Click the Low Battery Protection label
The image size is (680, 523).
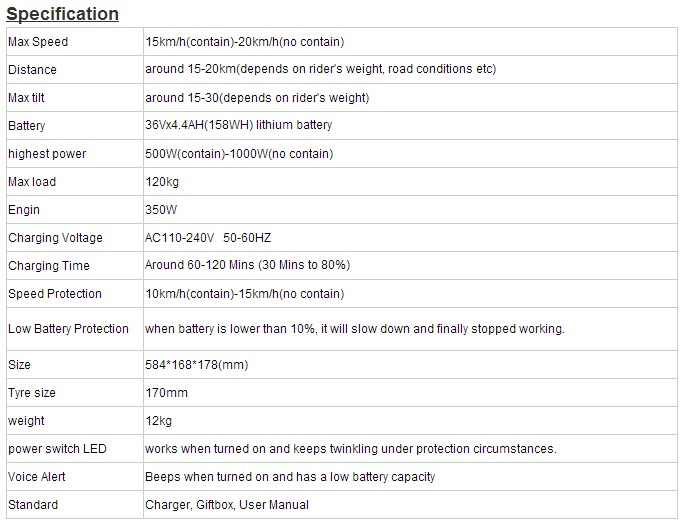tap(68, 329)
